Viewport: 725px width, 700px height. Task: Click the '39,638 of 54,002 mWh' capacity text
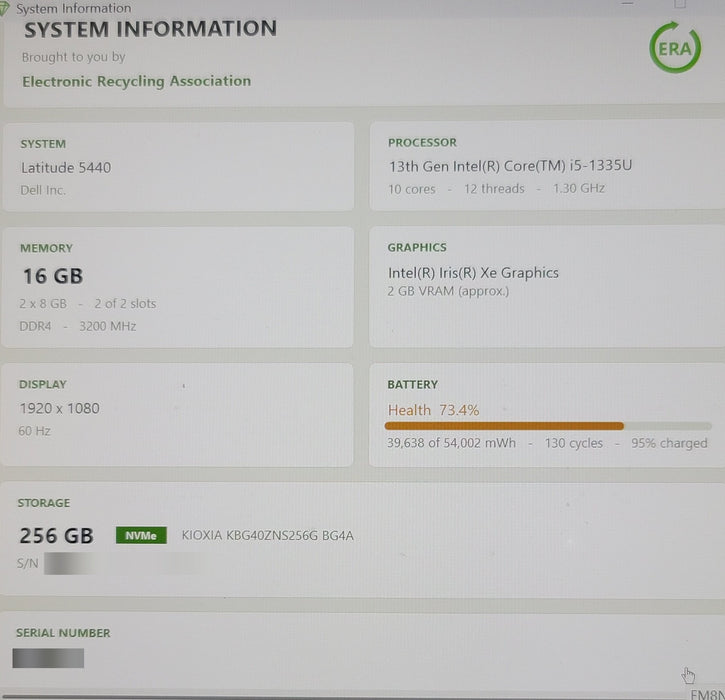(451, 443)
